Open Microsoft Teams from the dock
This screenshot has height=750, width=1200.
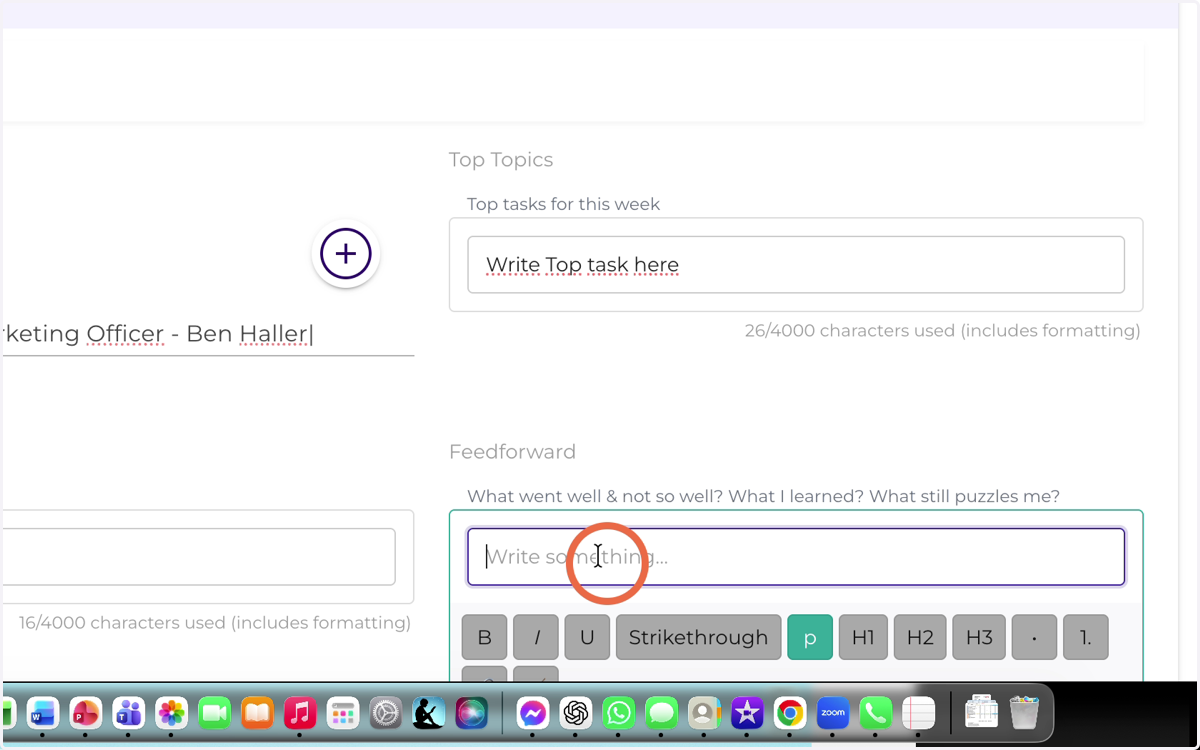point(129,713)
